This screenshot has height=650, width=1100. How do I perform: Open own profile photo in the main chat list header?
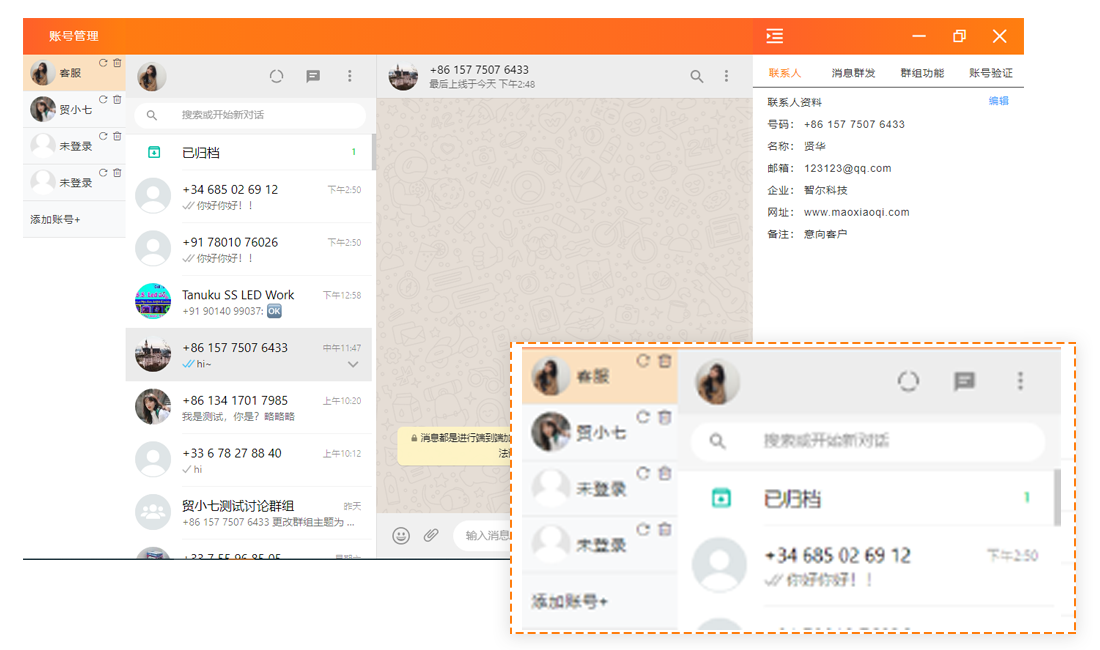point(152,76)
